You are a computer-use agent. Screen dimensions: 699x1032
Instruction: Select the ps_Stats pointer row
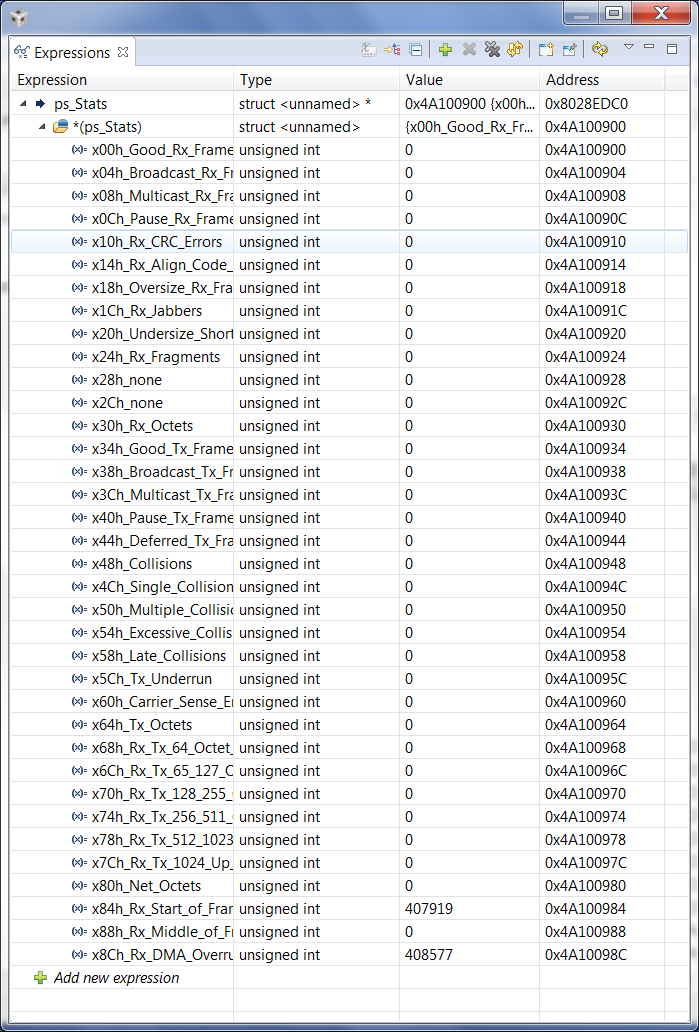349,103
